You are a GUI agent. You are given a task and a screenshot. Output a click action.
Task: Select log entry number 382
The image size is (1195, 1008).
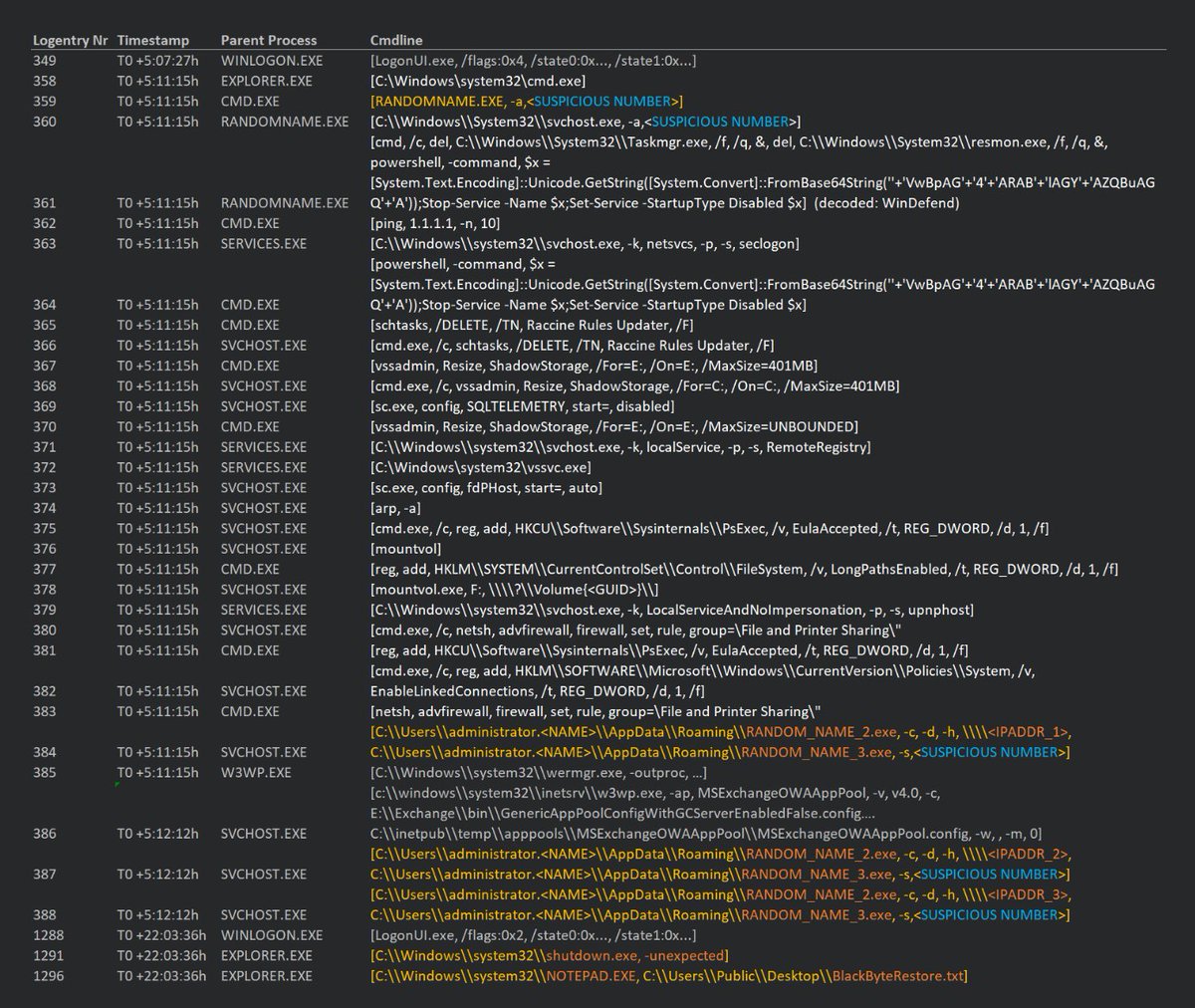45,692
